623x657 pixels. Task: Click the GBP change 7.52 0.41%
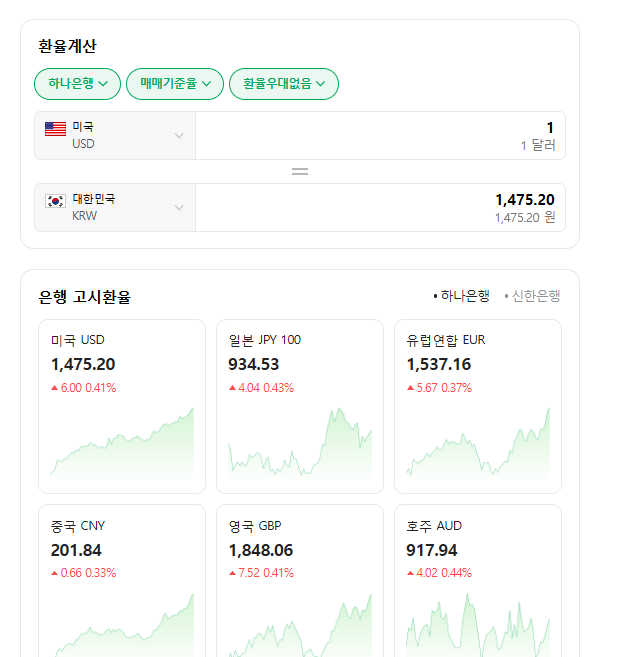(x=261, y=573)
